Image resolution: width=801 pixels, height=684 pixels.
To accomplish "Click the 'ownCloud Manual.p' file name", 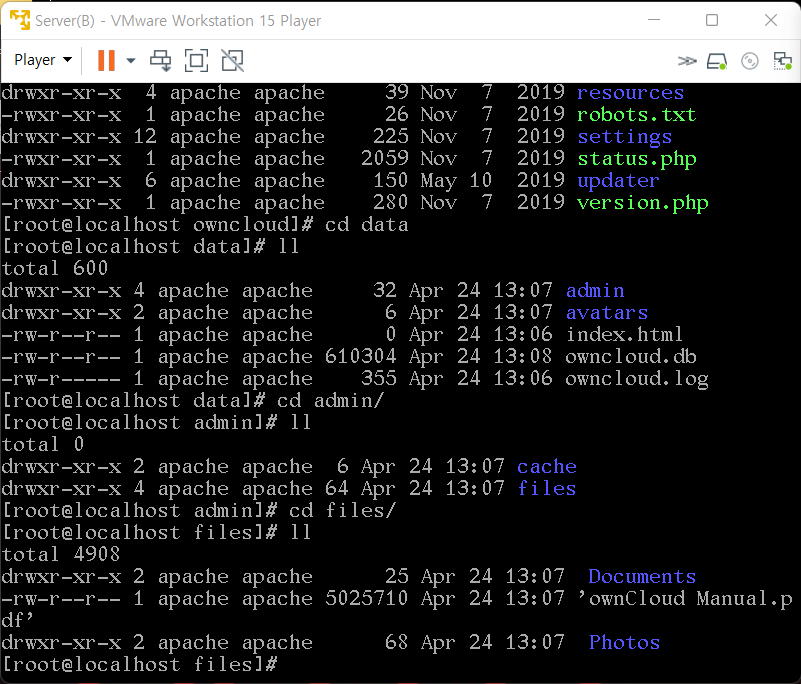I will coord(691,599).
